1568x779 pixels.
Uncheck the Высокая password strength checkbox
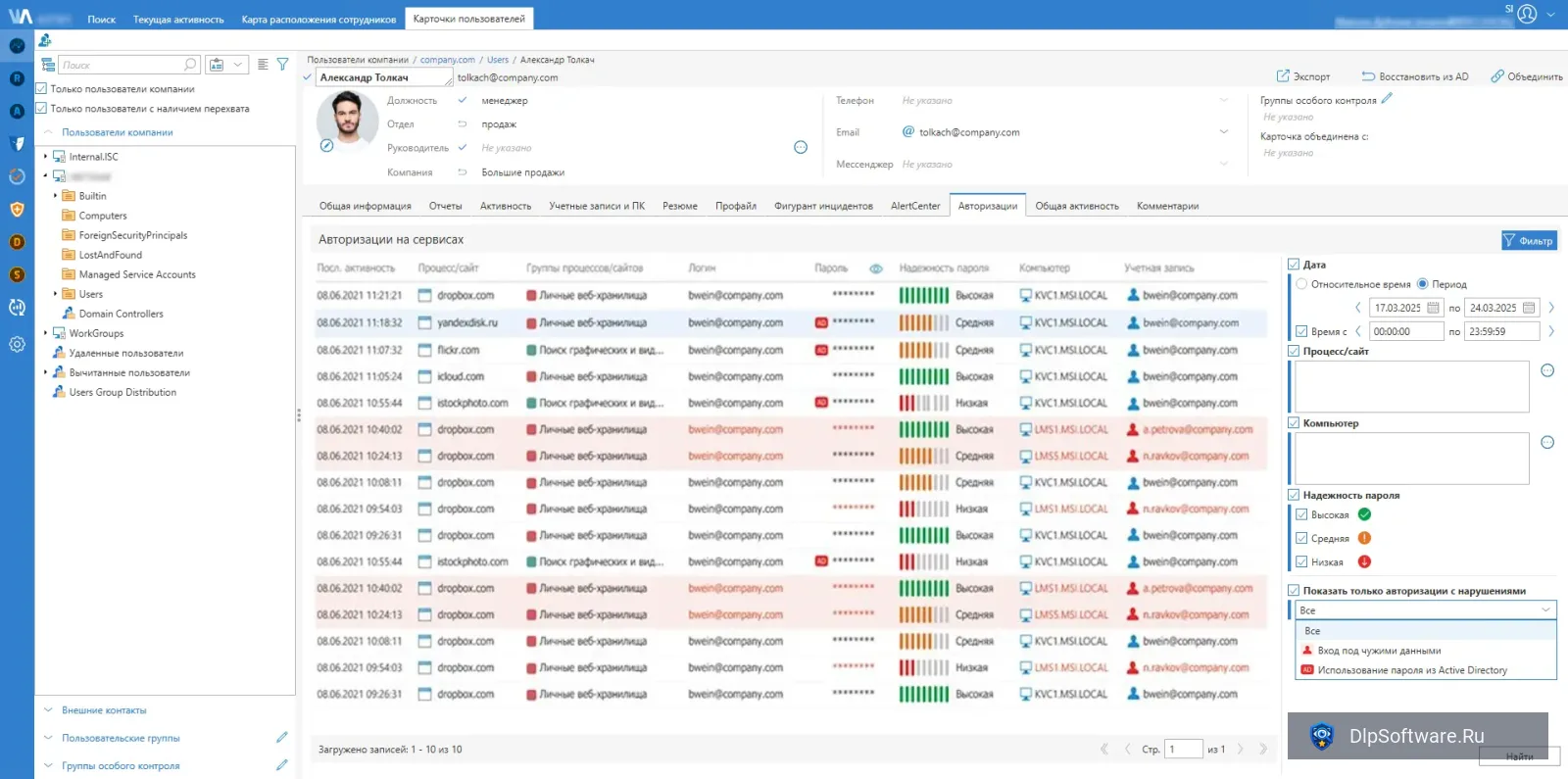(1301, 514)
